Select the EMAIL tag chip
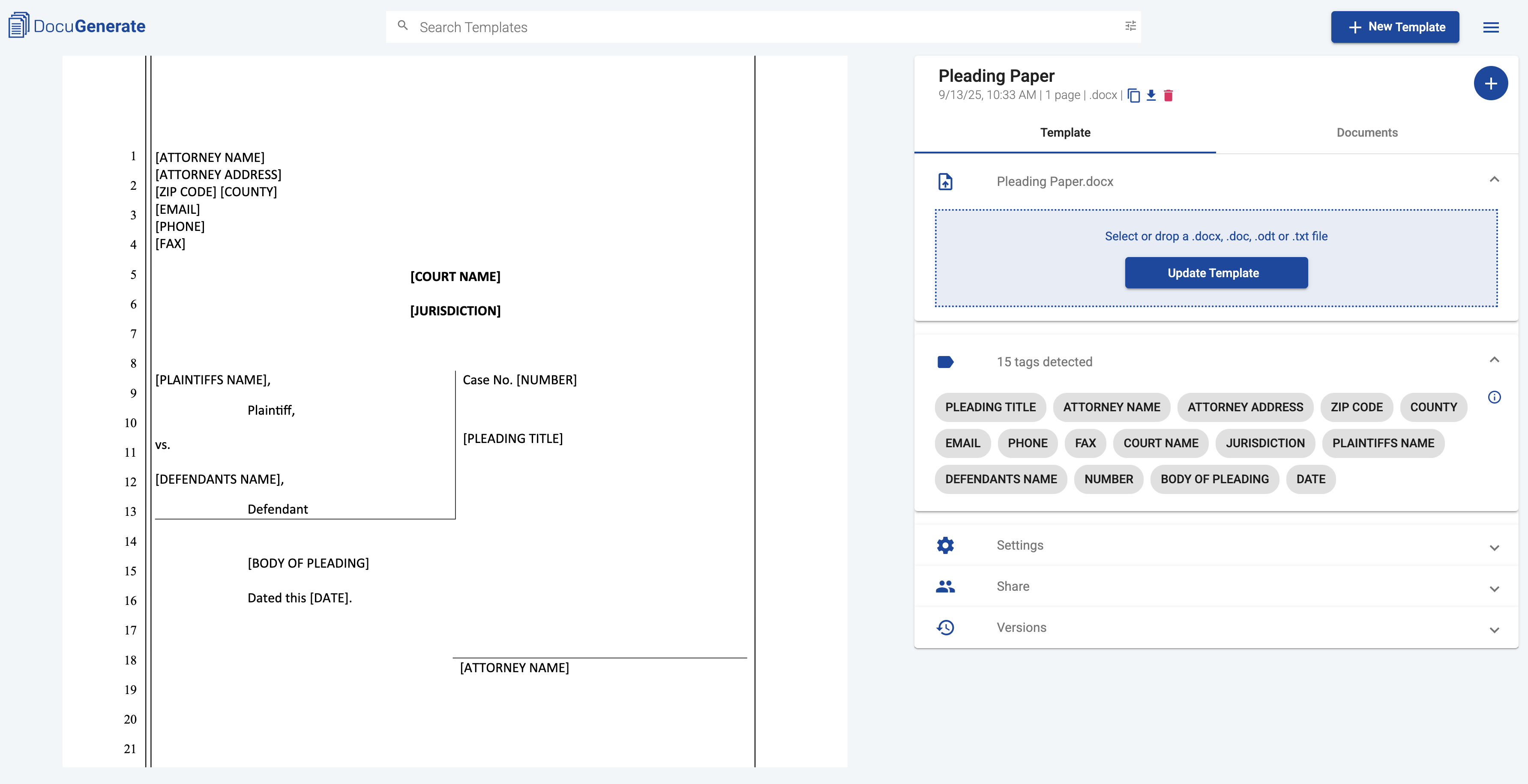Screen dimensions: 1528x784 coord(962,443)
